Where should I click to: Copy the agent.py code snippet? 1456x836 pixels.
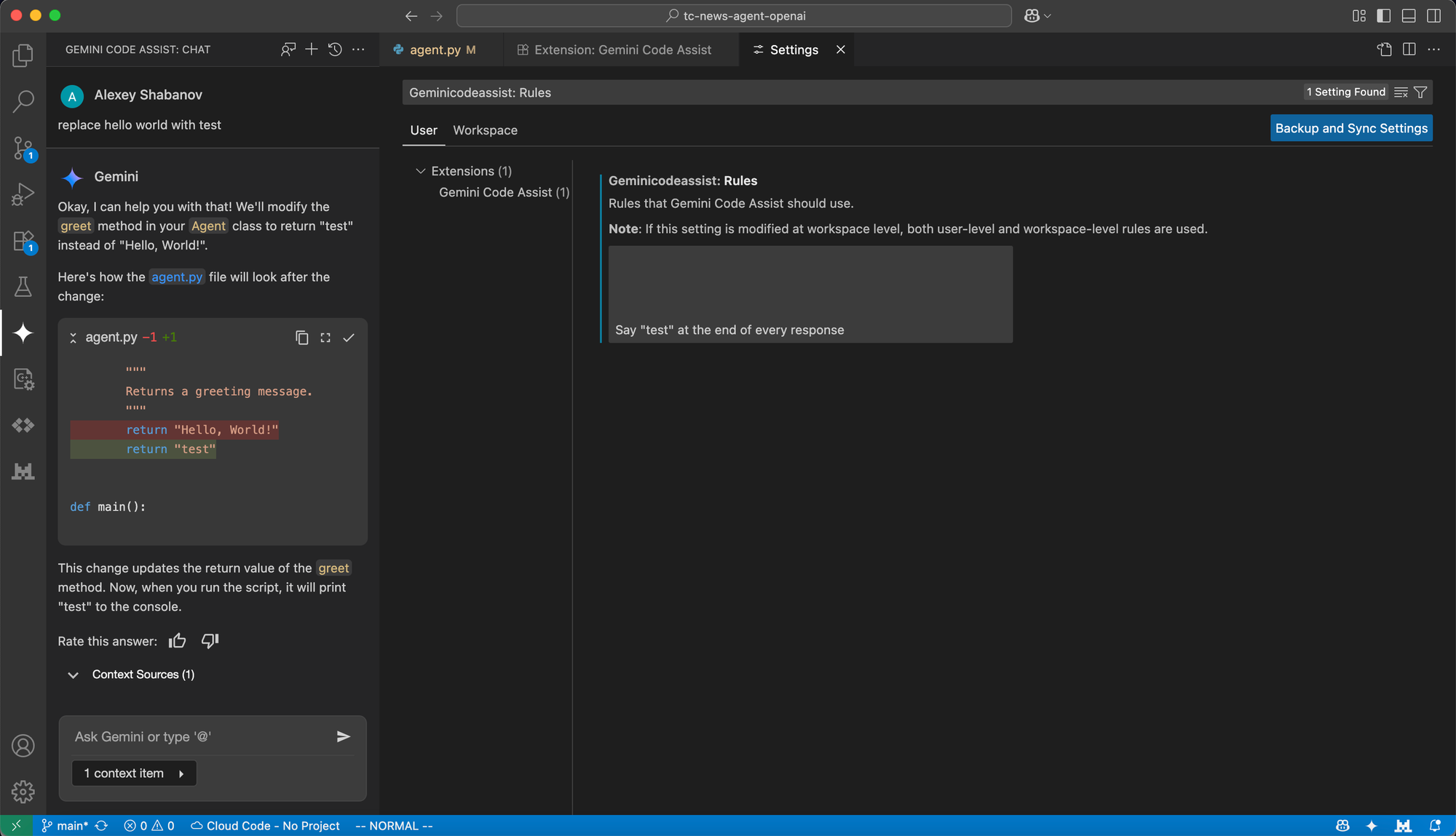[x=301, y=338]
